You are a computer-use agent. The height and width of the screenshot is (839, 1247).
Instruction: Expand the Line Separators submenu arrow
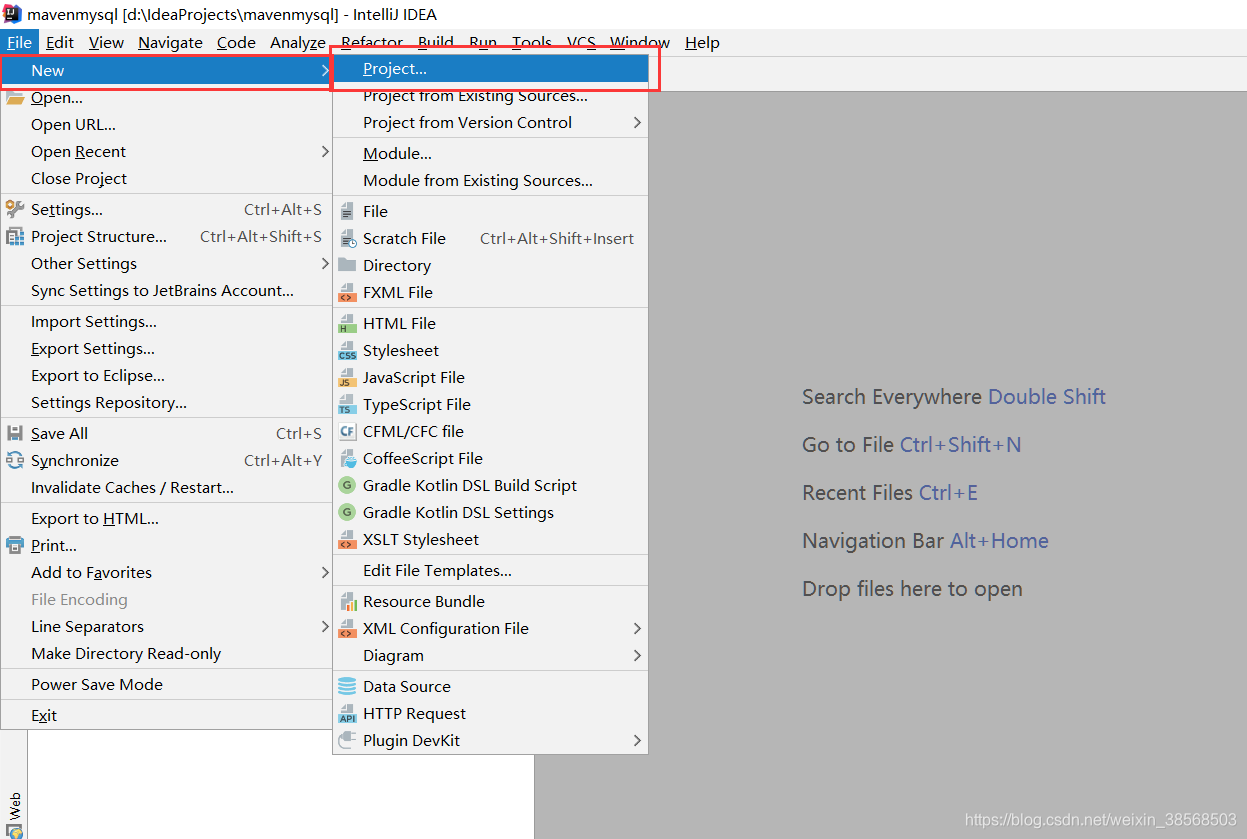[324, 626]
